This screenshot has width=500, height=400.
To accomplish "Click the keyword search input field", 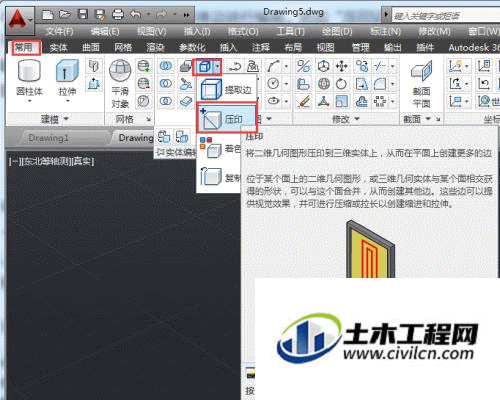I will 446,15.
